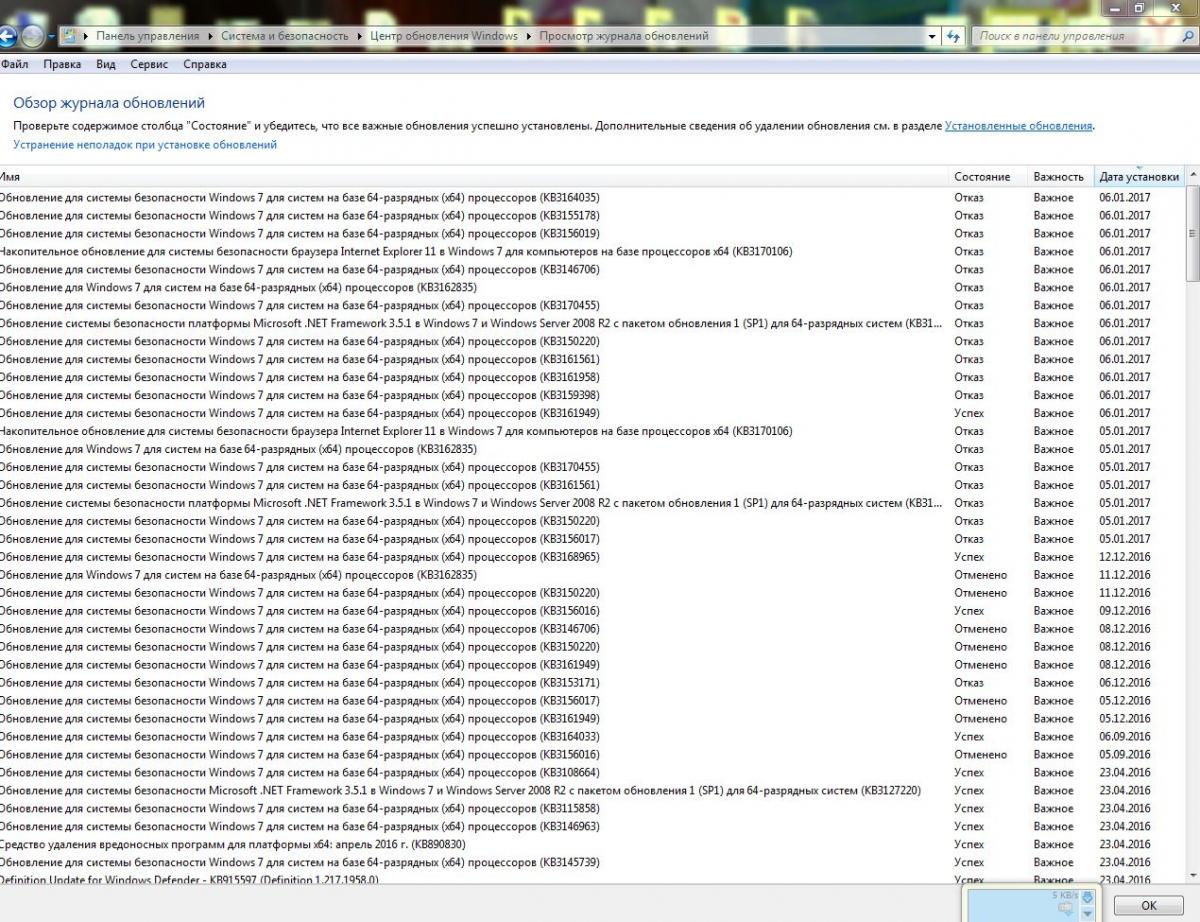The height and width of the screenshot is (922, 1200).
Task: Click the vertical scrollbar down arrow
Action: 1192,876
